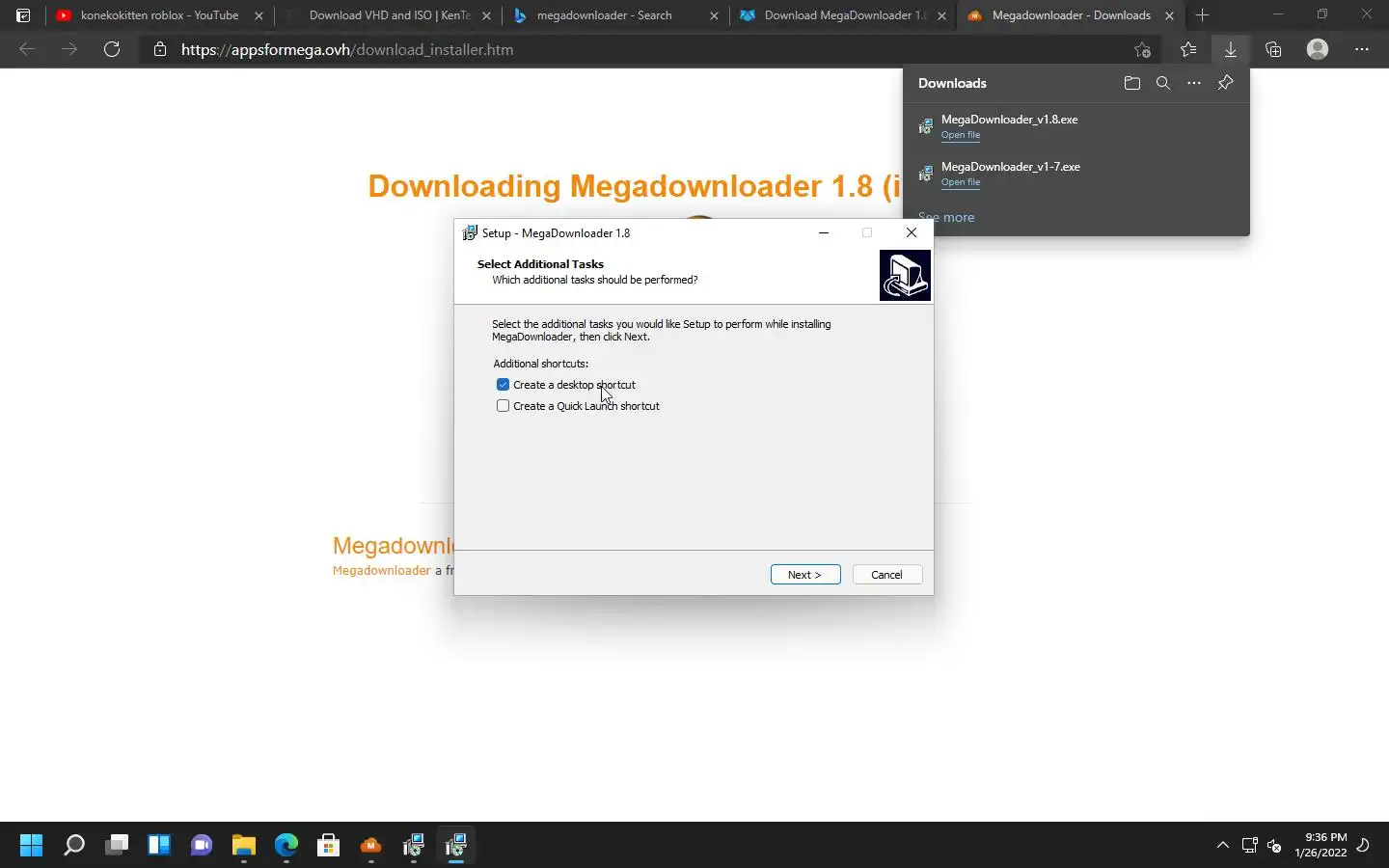Go back to the previous page

(x=27, y=49)
